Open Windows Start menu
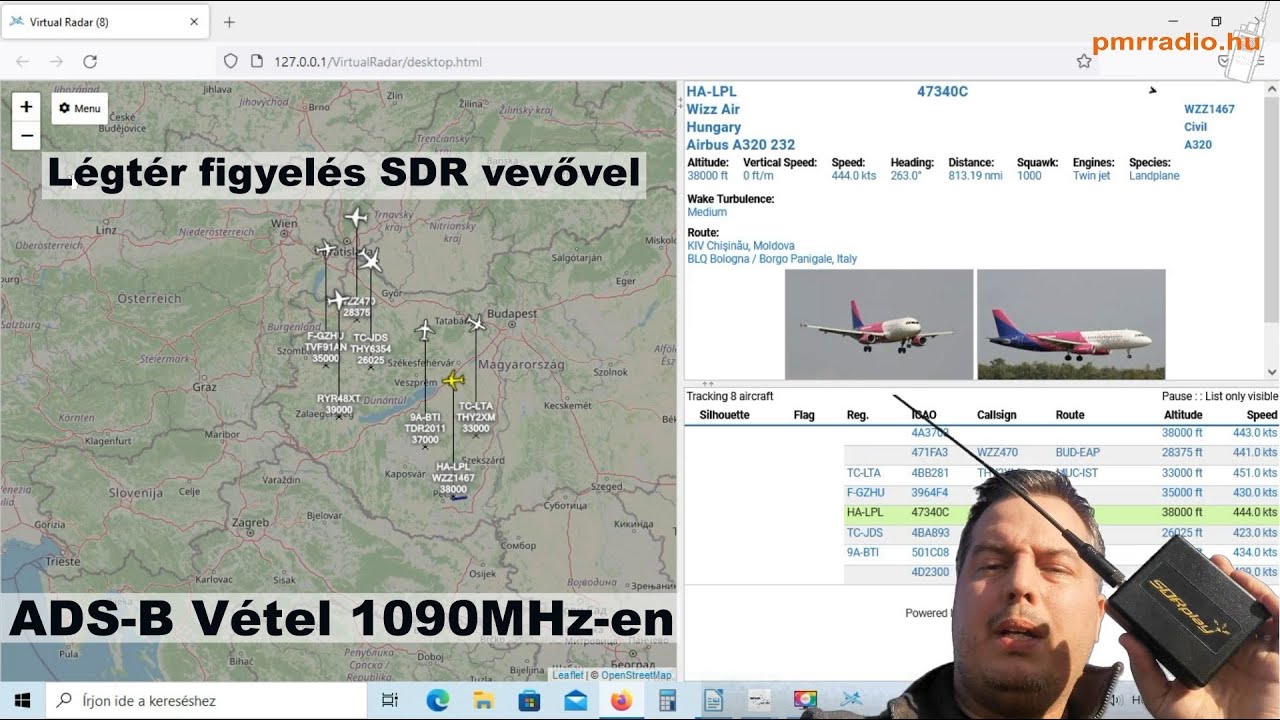The image size is (1280, 720). (22, 700)
